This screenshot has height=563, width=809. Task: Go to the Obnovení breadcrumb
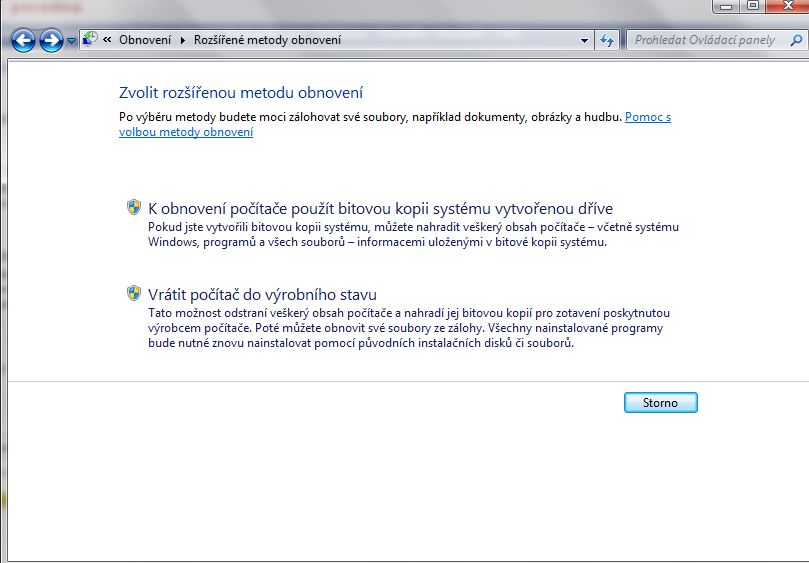pyautogui.click(x=144, y=40)
